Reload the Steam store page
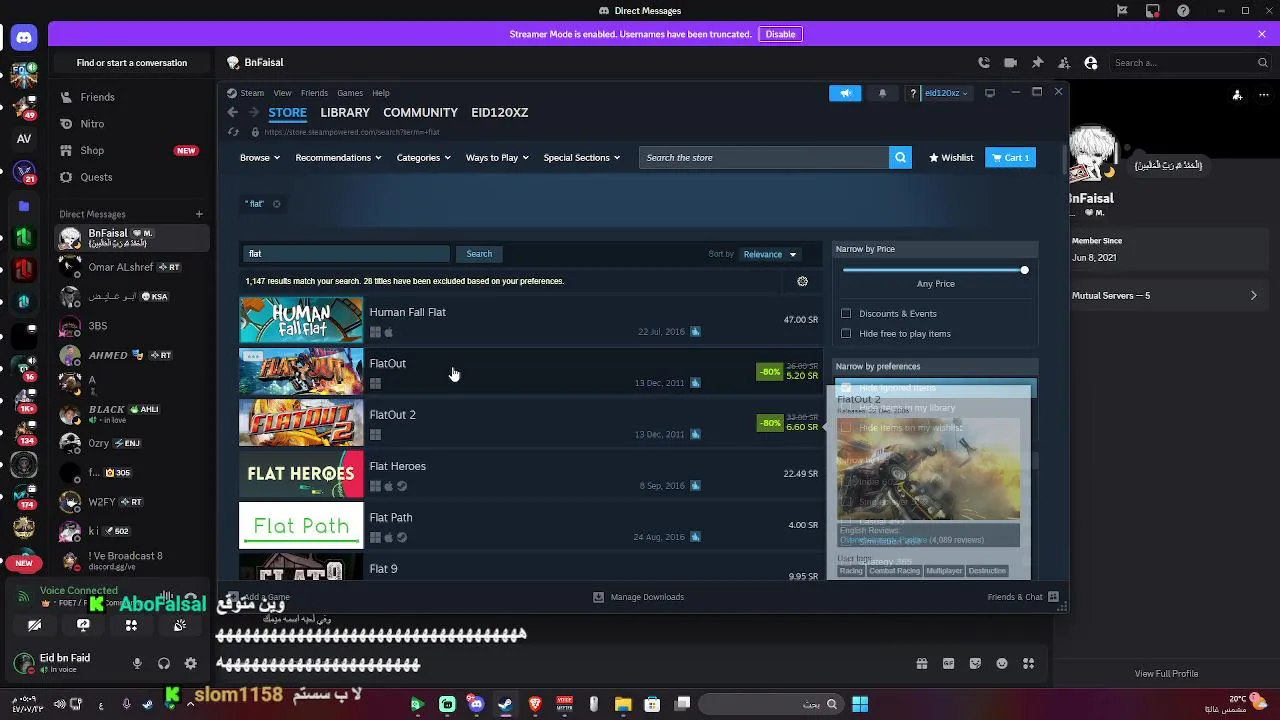This screenshot has width=1280, height=720. (x=233, y=132)
